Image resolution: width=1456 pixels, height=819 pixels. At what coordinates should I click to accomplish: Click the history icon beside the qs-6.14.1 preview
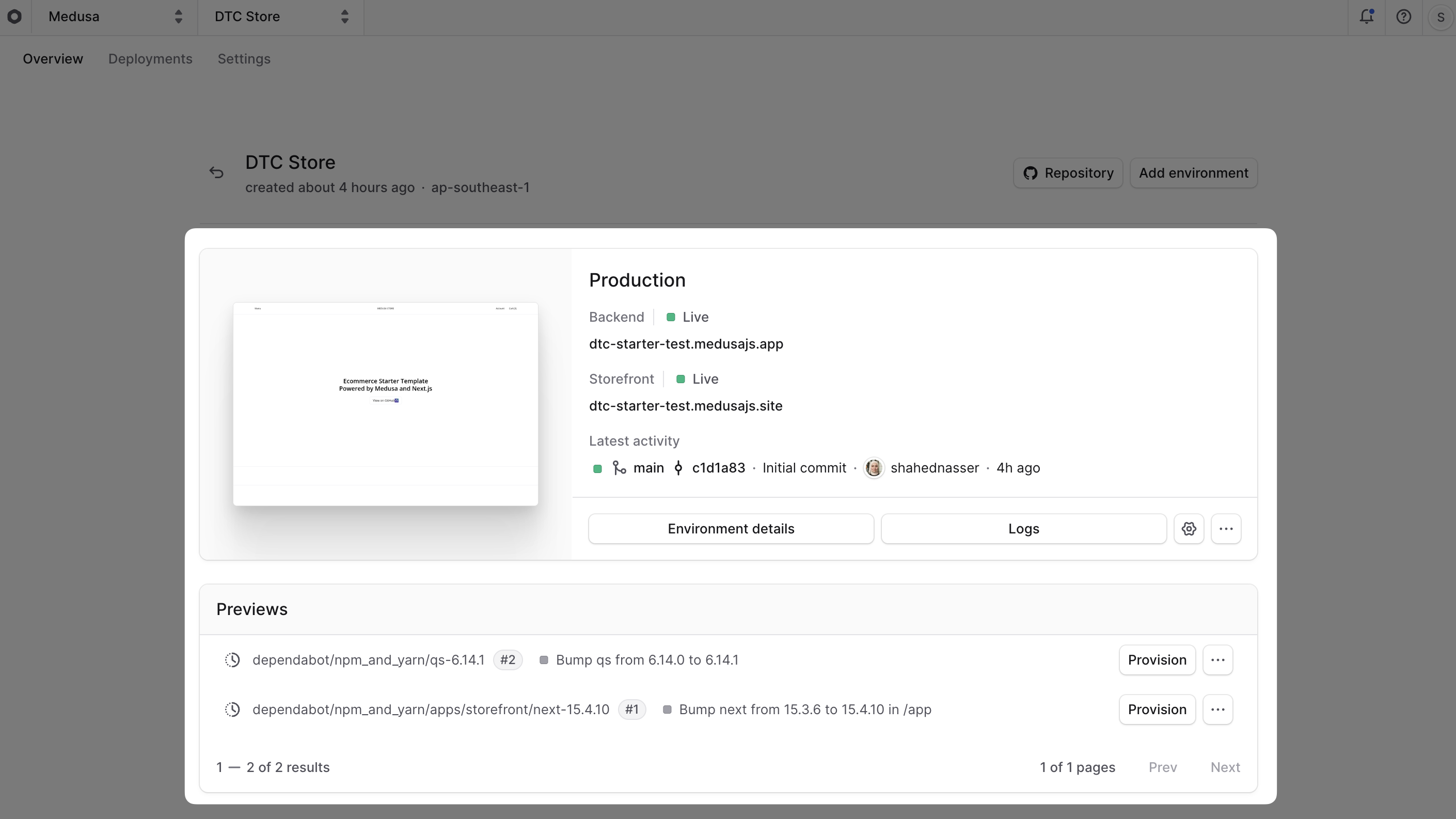pyautogui.click(x=232, y=659)
